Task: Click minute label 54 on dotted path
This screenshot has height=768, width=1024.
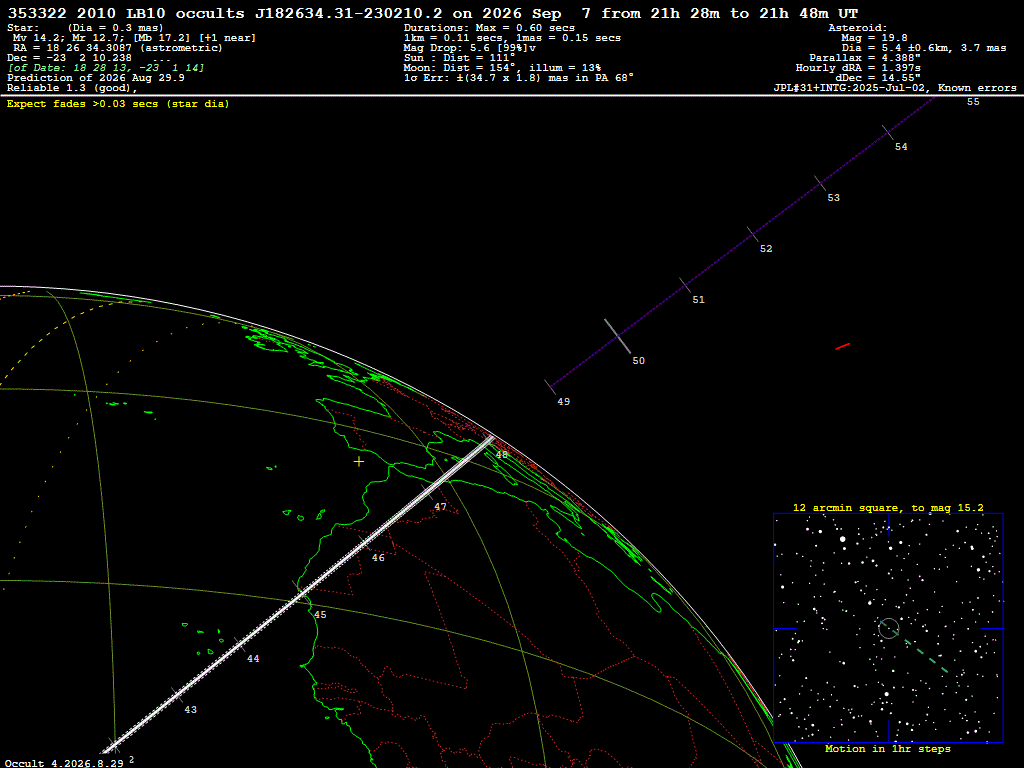Action: pos(901,147)
